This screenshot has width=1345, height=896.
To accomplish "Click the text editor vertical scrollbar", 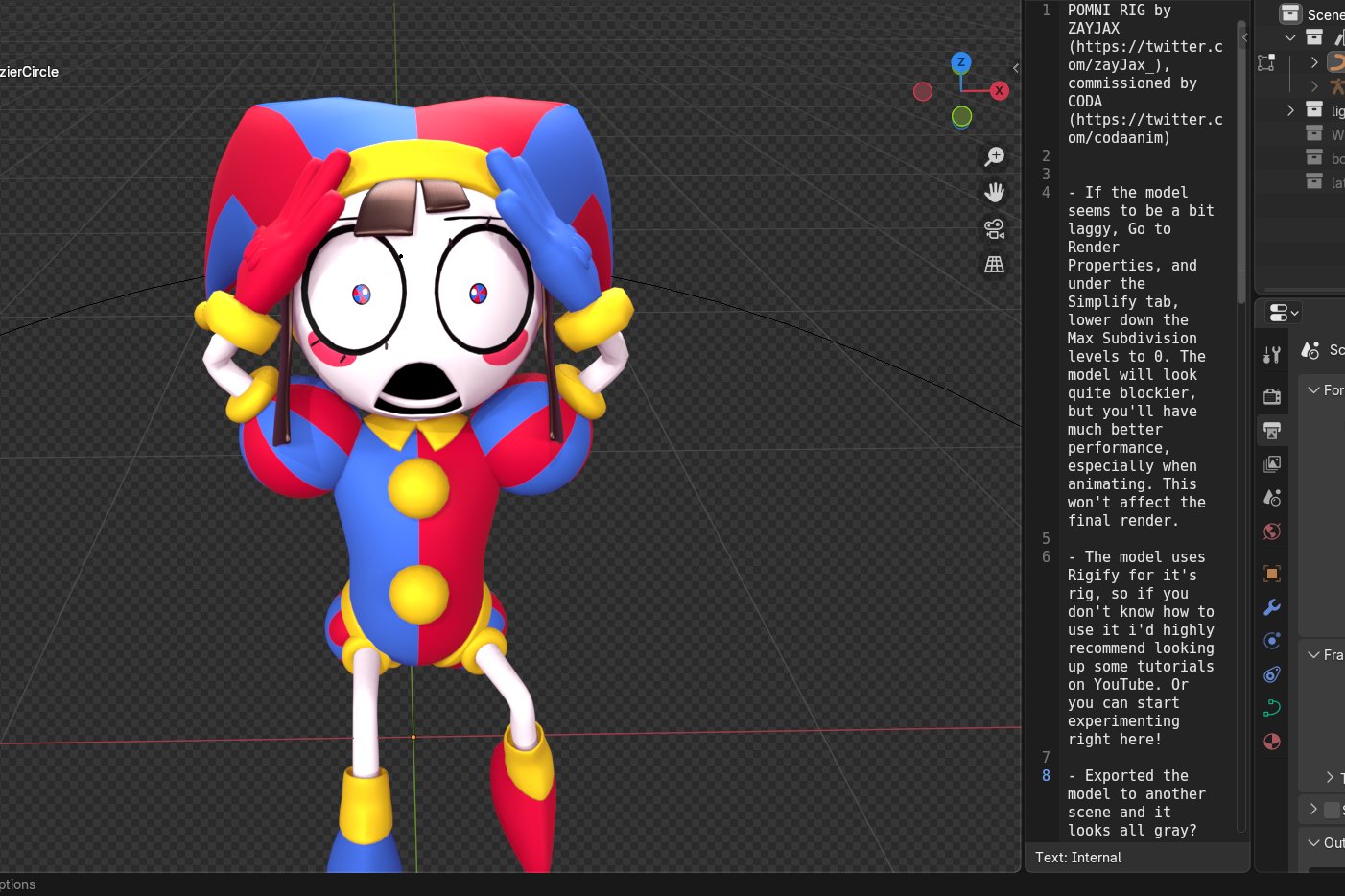I will (1241, 162).
